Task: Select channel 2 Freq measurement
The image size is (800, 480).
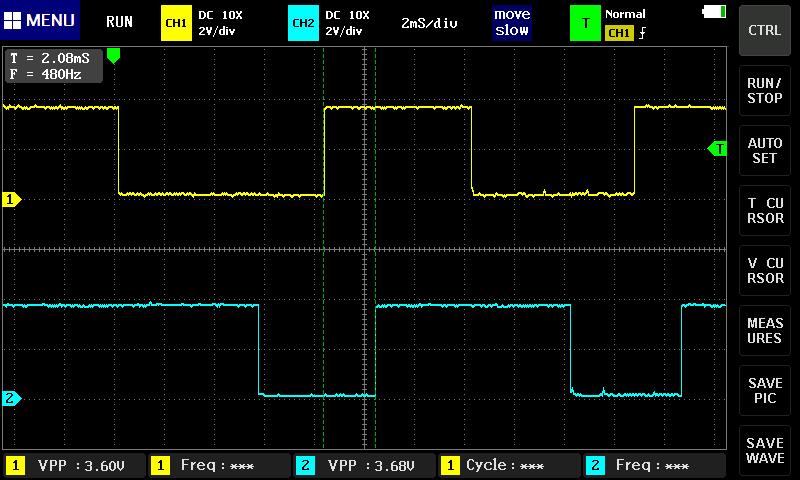Action: pos(655,465)
